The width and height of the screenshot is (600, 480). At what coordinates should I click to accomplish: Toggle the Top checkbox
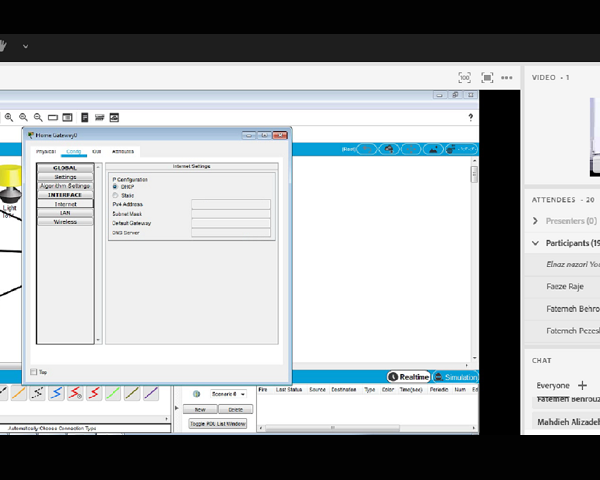pos(34,372)
